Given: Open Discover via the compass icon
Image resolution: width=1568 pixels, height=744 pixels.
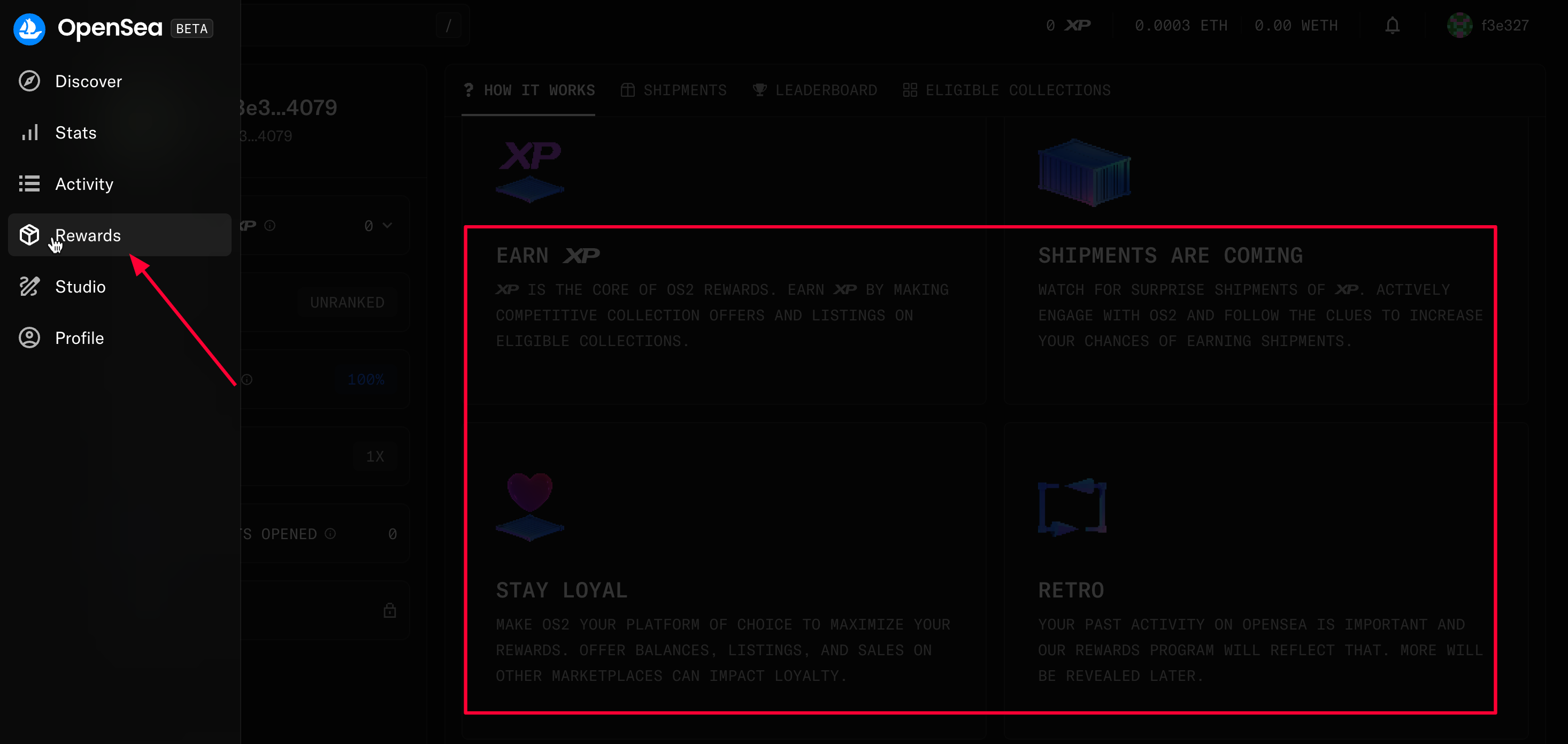Looking at the screenshot, I should (x=29, y=81).
